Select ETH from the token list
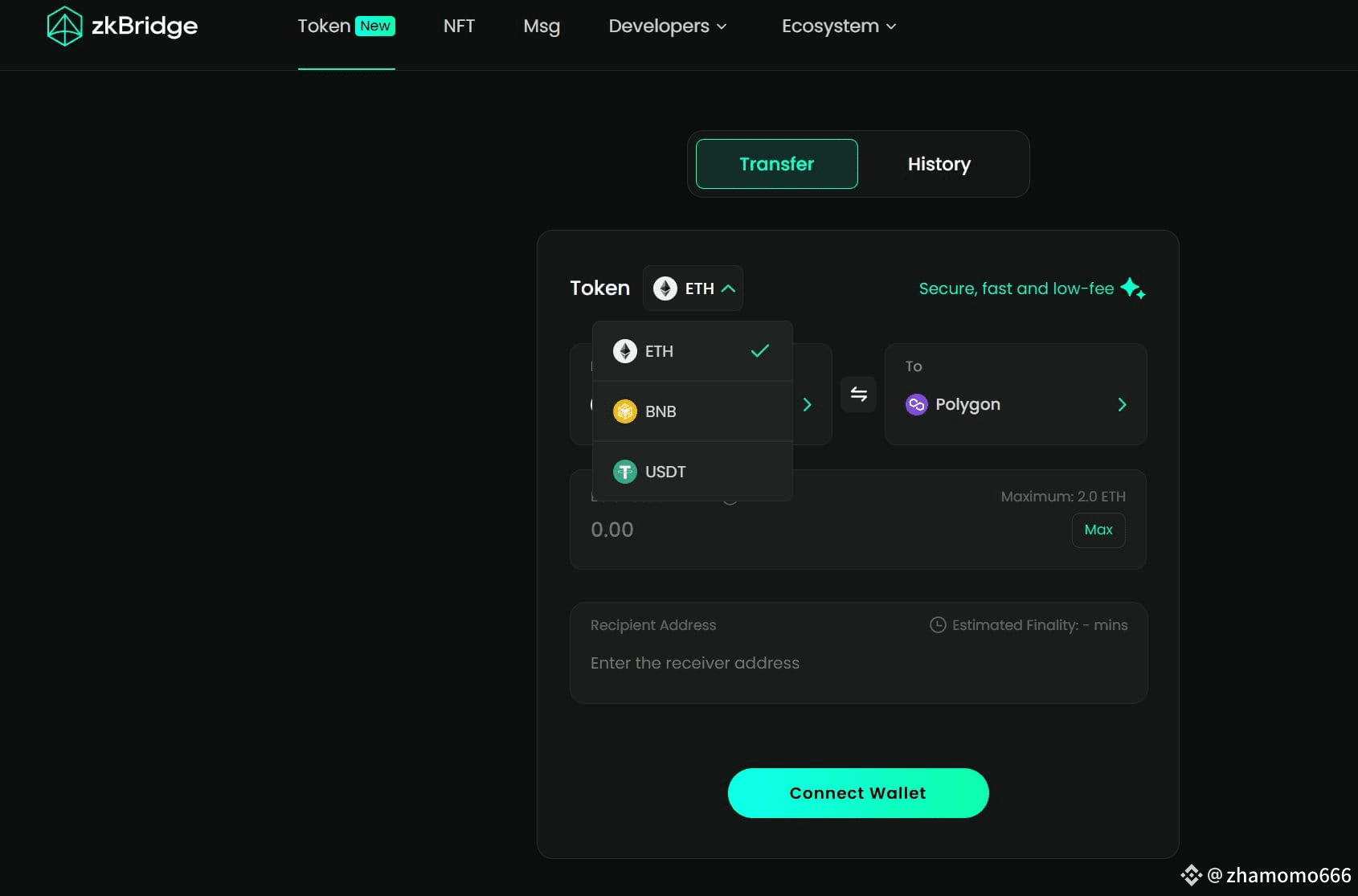 [693, 351]
